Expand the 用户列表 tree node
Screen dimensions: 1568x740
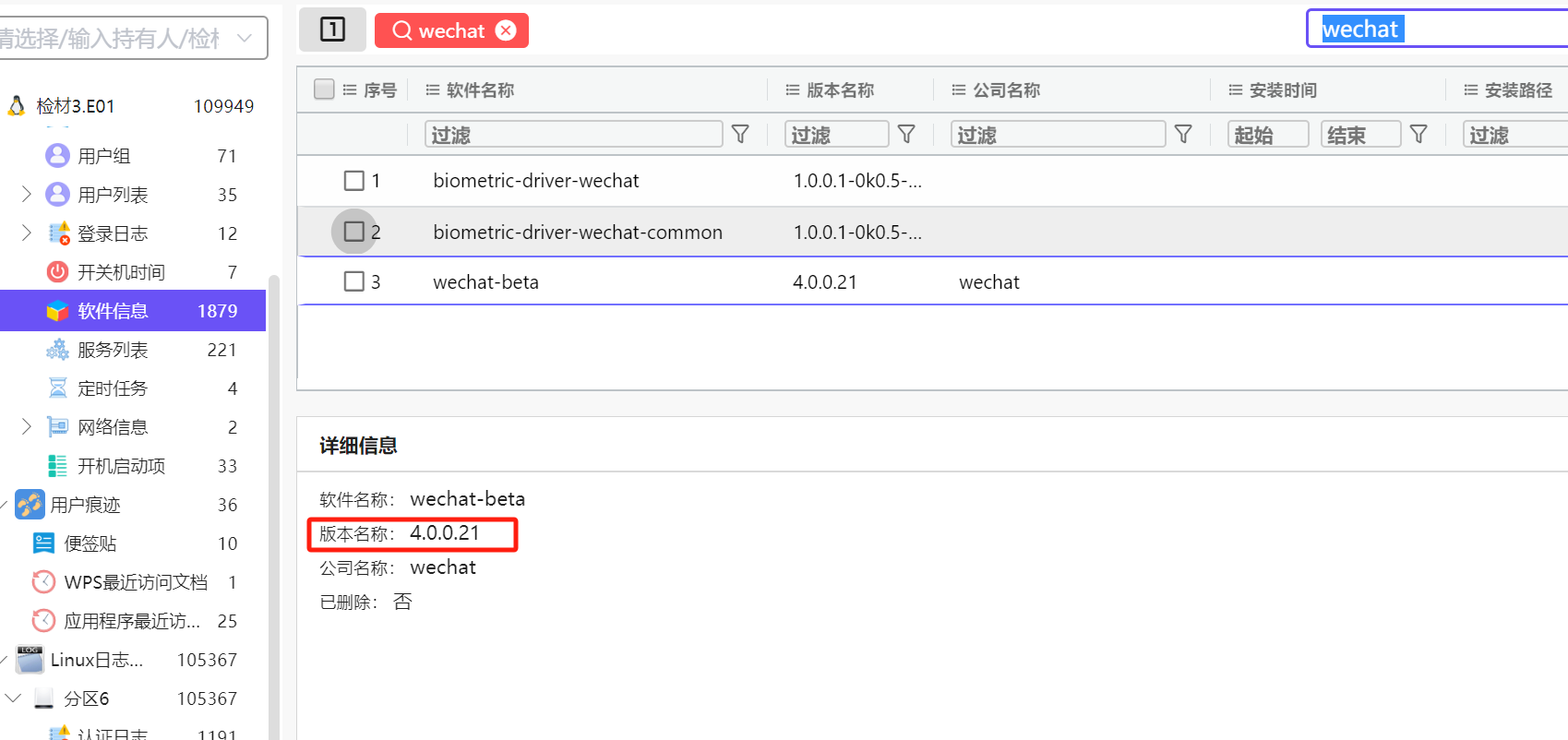[x=26, y=194]
